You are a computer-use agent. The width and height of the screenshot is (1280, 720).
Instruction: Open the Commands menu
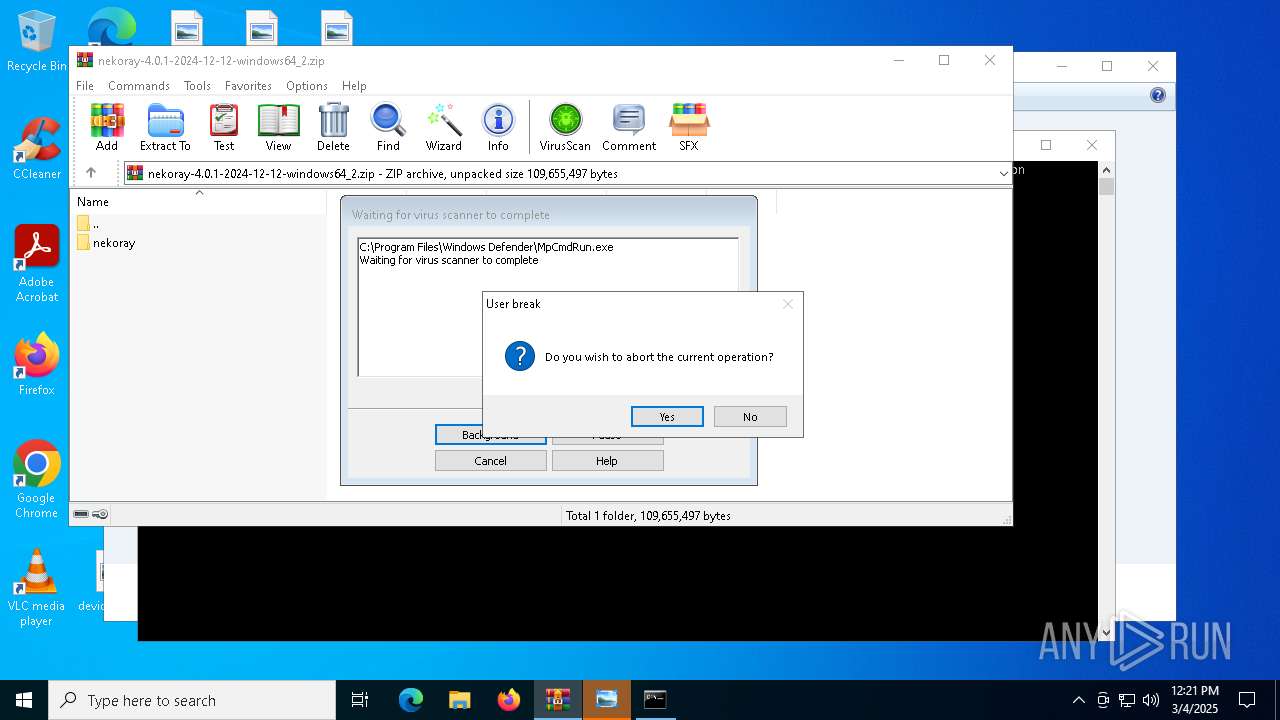tap(139, 86)
